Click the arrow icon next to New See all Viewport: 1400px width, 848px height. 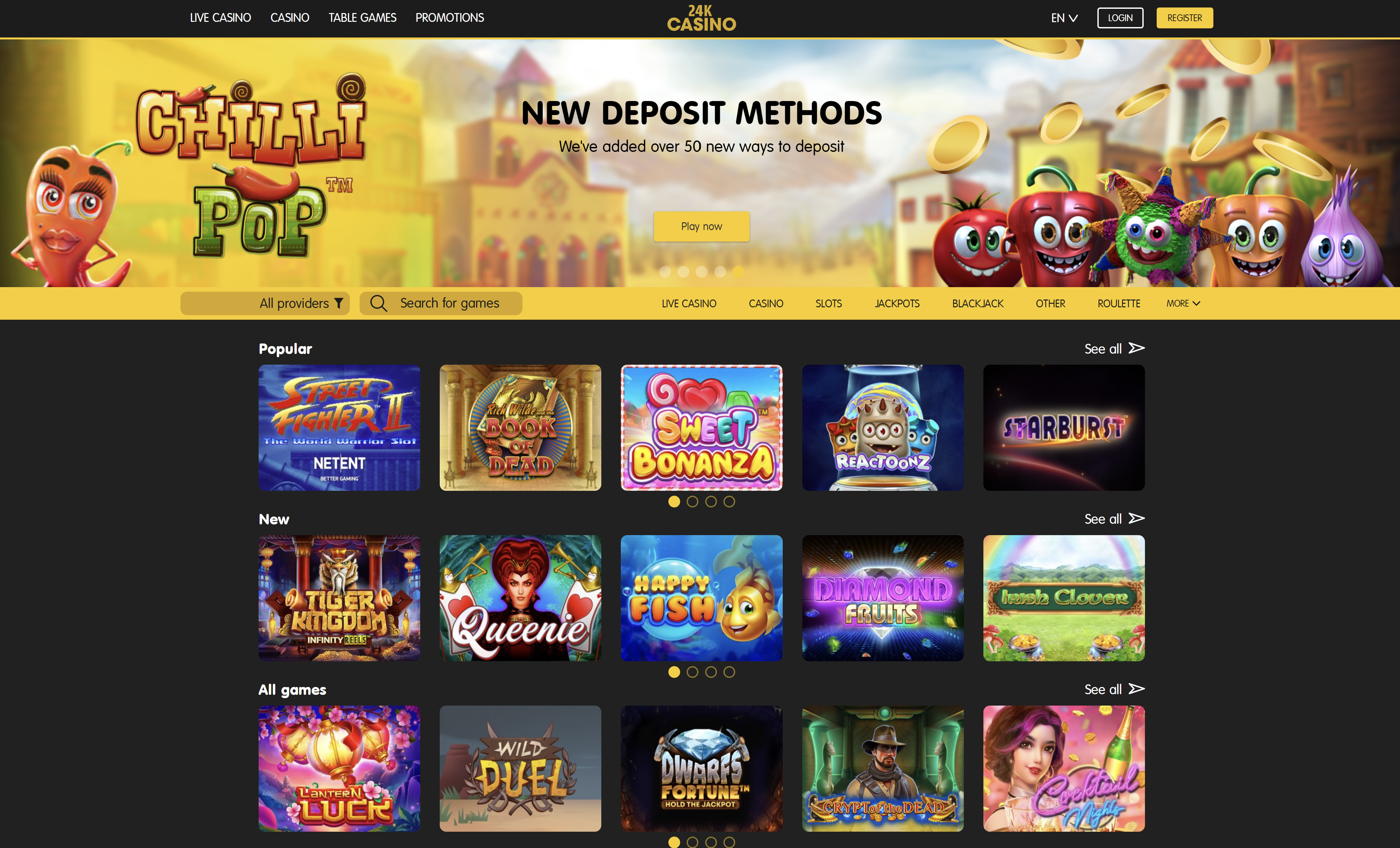click(x=1136, y=518)
